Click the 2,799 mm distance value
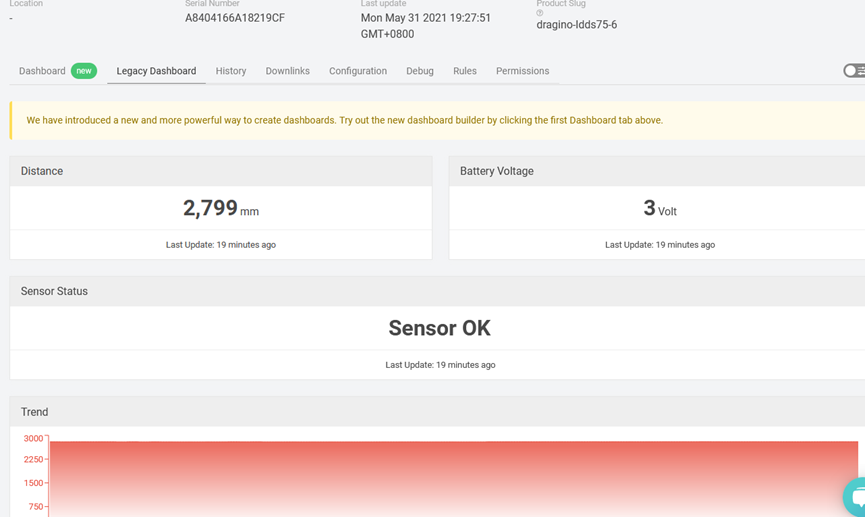The image size is (865, 517). tap(221, 208)
